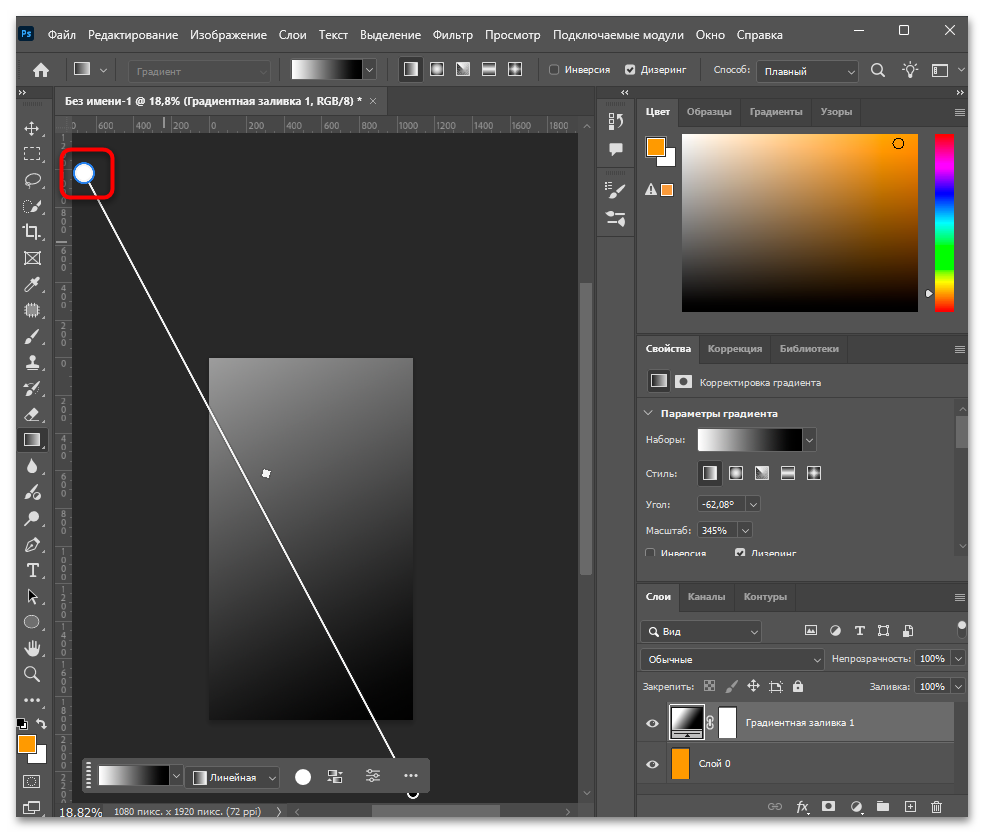This screenshot has height=833, width=984.
Task: Choose the Zoom tool in the toolbar
Action: click(x=32, y=674)
